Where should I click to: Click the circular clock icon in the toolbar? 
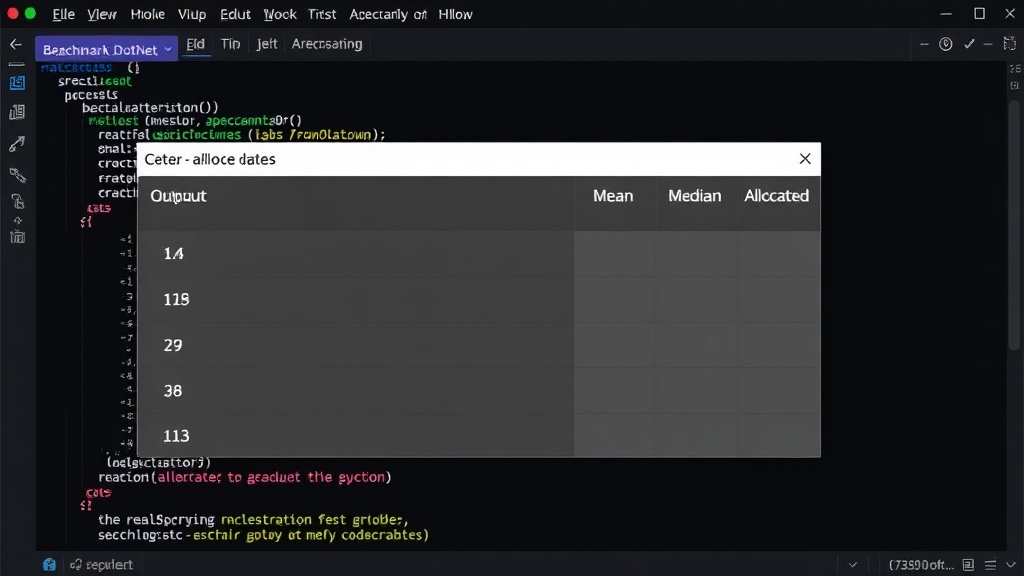pyautogui.click(x=946, y=44)
